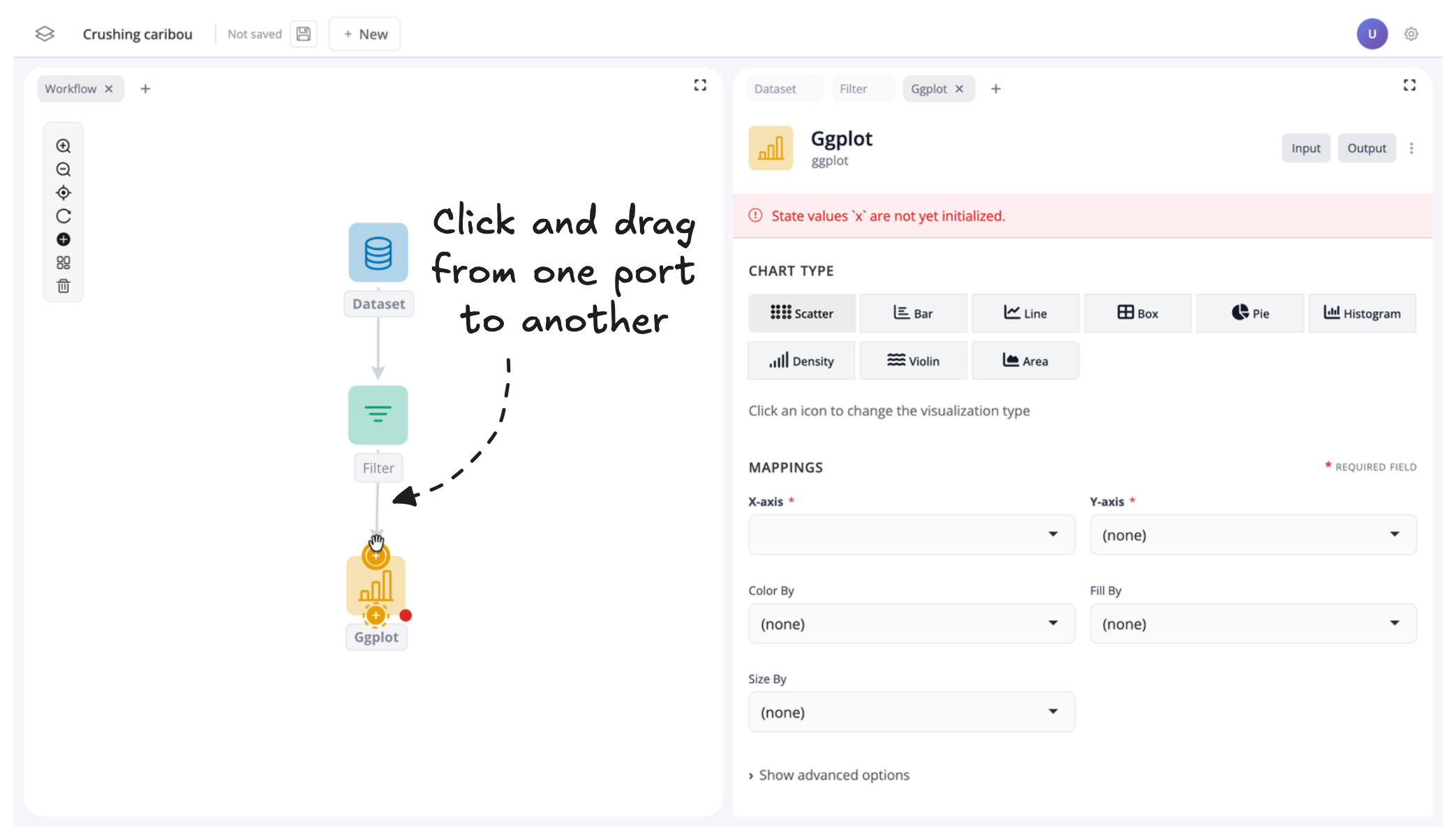
Task: Select the Filter node icon
Action: click(x=378, y=415)
